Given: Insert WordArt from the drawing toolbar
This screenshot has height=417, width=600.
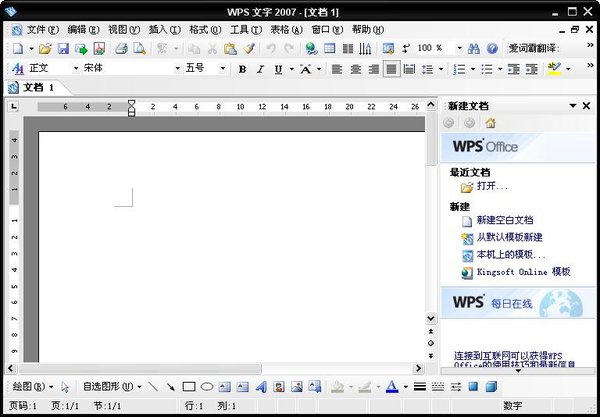Looking at the screenshot, I should tap(261, 387).
